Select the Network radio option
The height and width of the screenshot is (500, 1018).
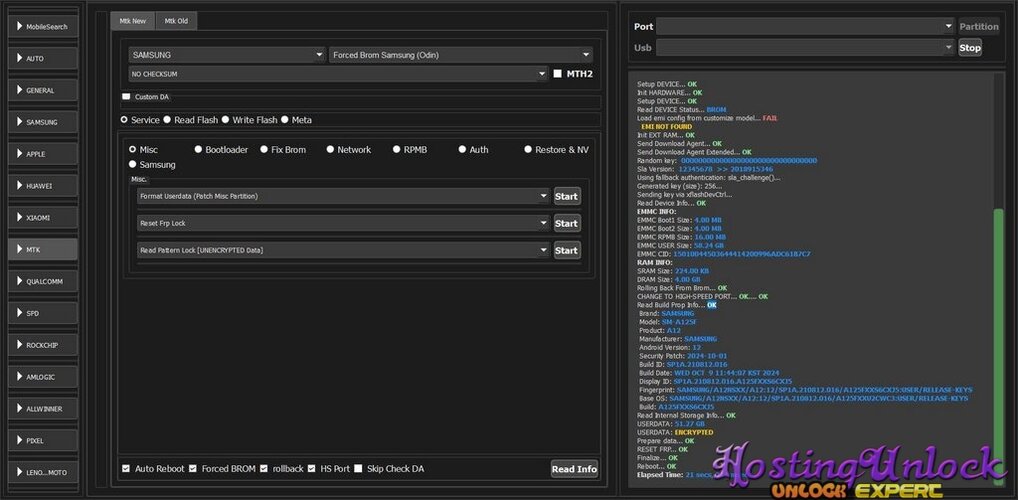[330, 149]
